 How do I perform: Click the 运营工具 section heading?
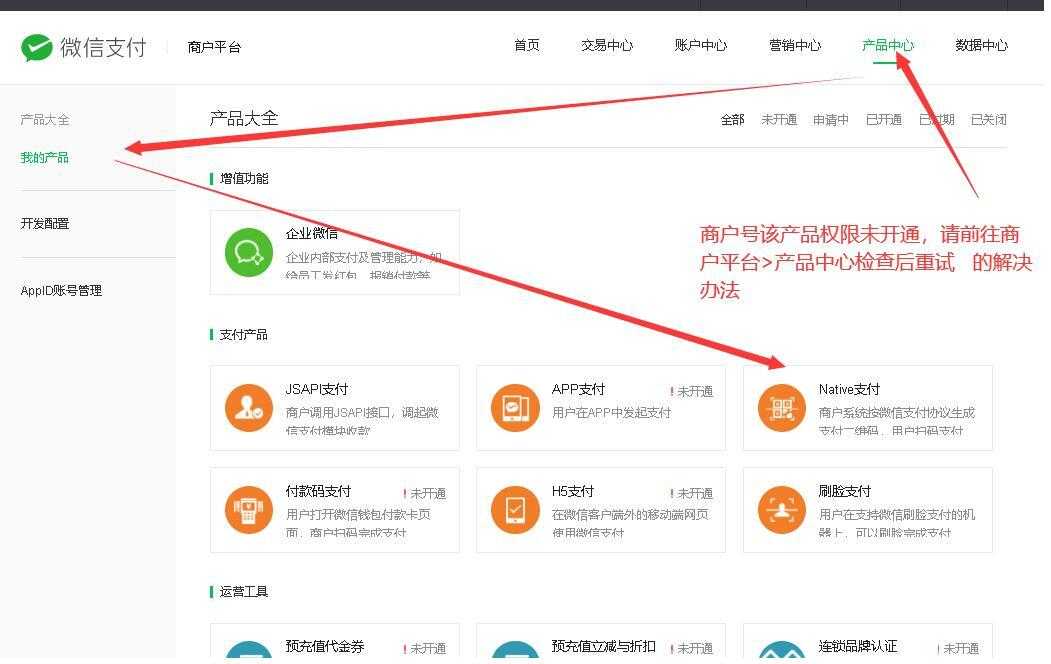click(x=244, y=592)
